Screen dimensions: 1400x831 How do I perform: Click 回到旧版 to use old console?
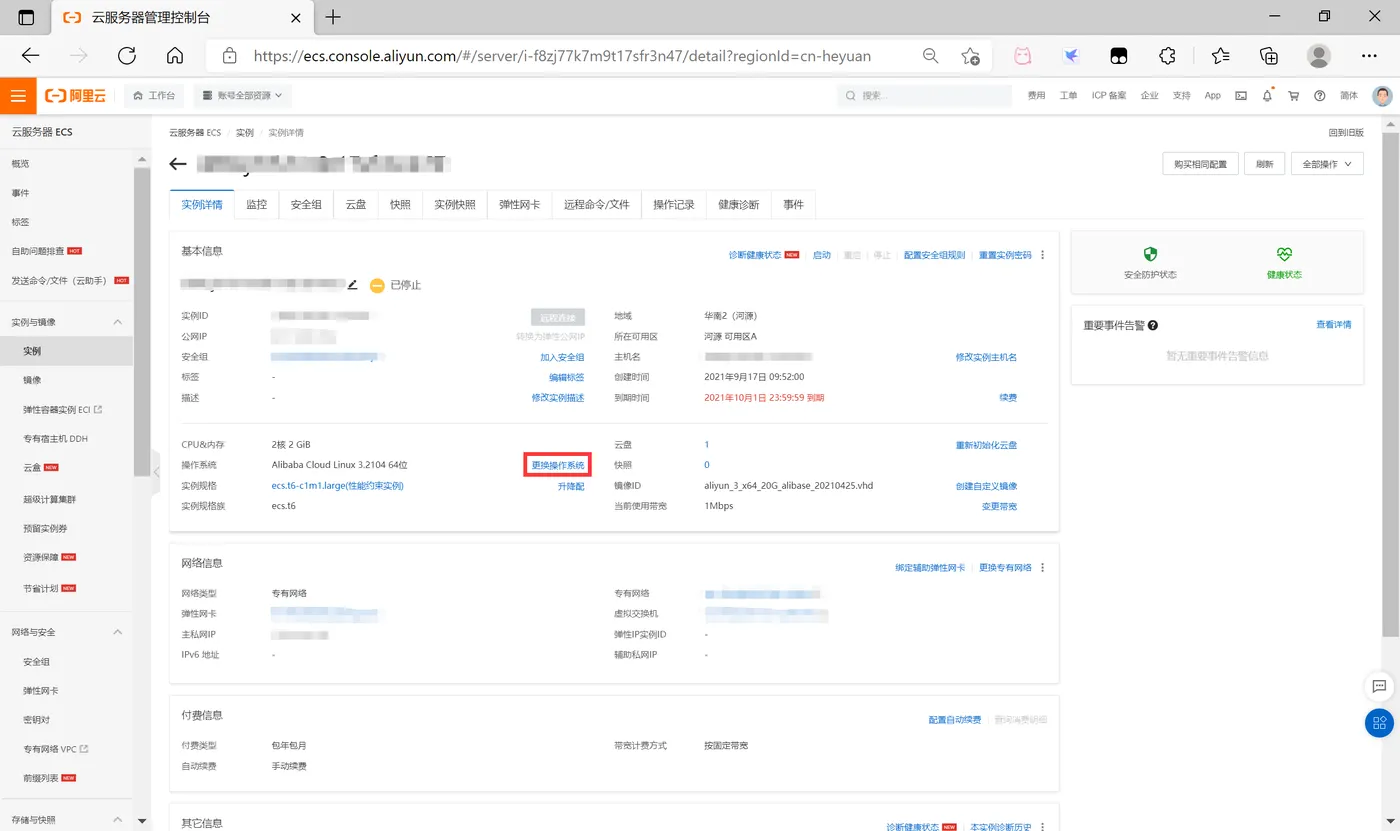tap(1345, 133)
